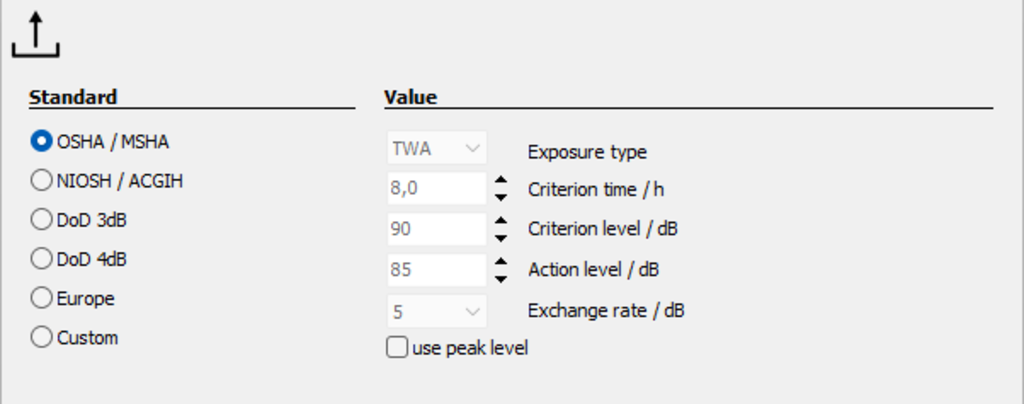
Task: Enable the use peak level checkbox
Action: tap(456, 348)
